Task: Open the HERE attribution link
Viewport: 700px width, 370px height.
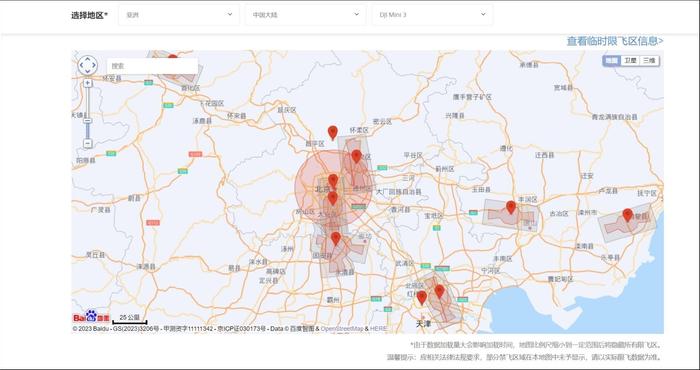Action: click(379, 329)
